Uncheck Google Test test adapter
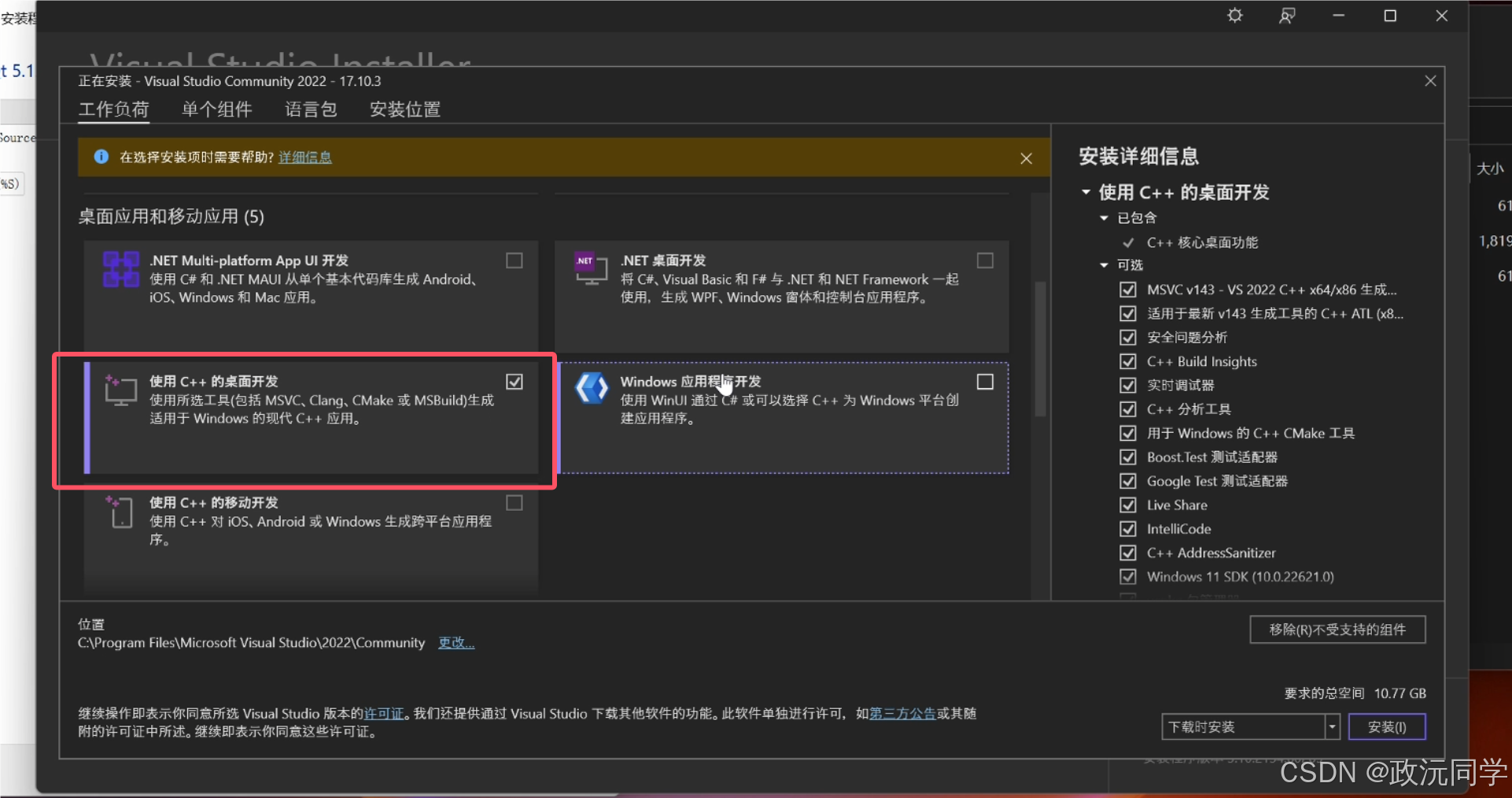This screenshot has height=798, width=1512. pyautogui.click(x=1128, y=481)
